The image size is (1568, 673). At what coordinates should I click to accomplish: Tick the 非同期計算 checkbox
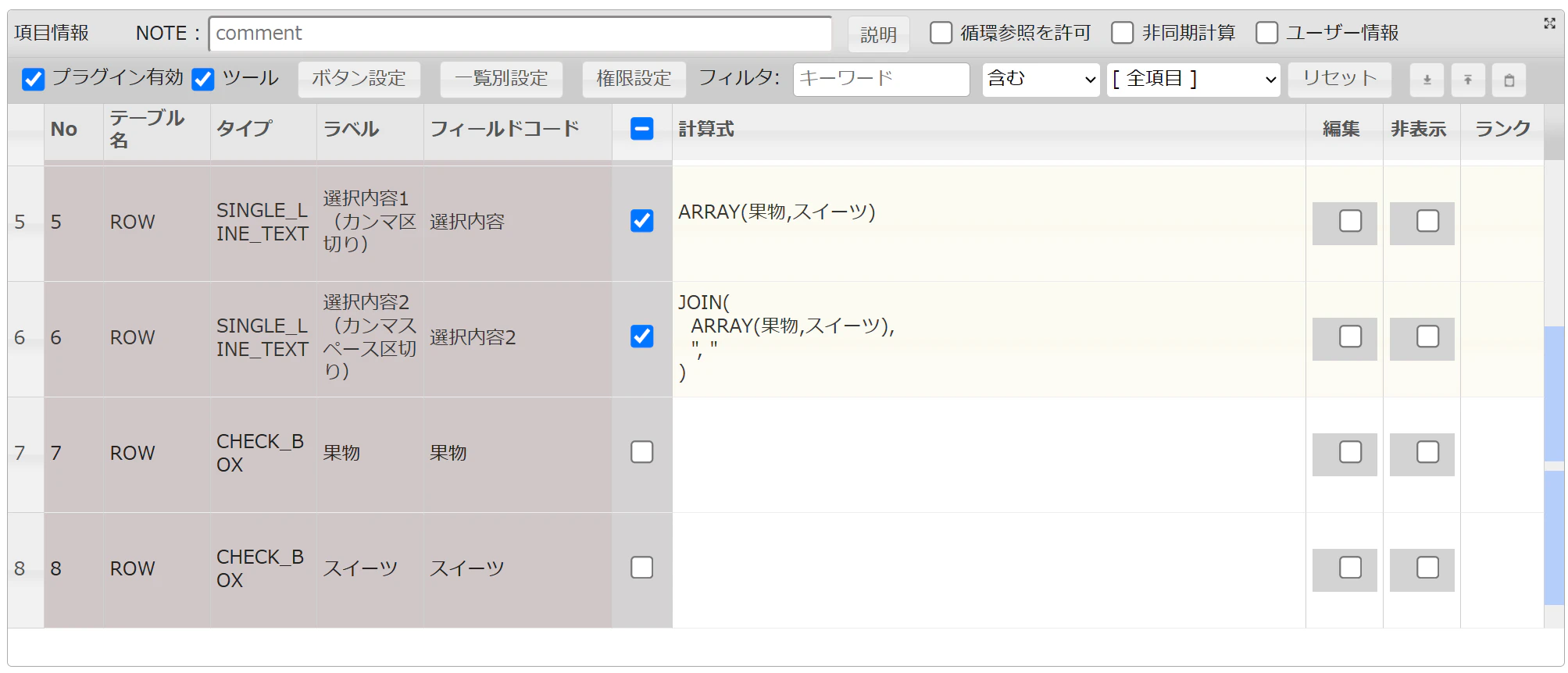click(1123, 33)
